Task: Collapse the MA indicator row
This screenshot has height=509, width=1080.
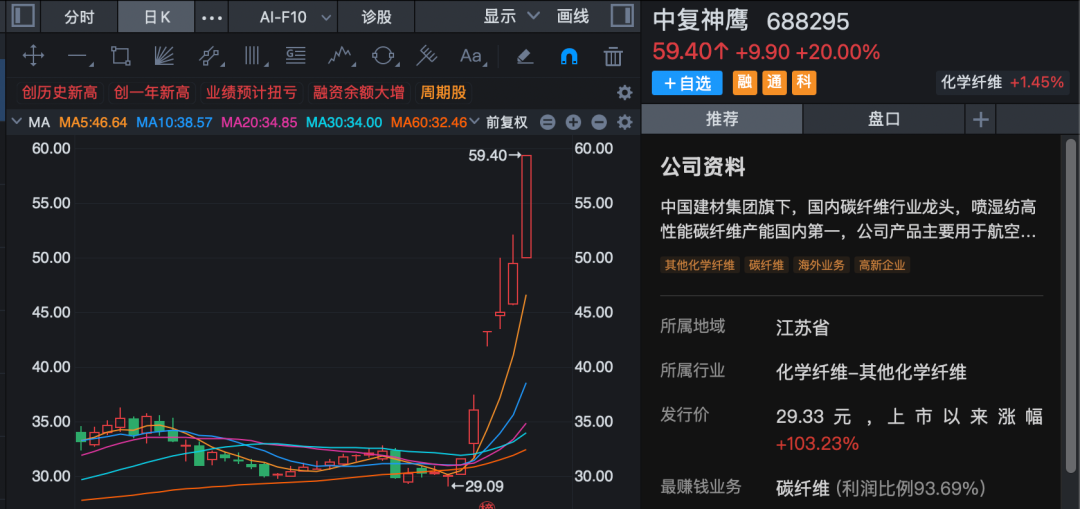Action: tap(16, 123)
